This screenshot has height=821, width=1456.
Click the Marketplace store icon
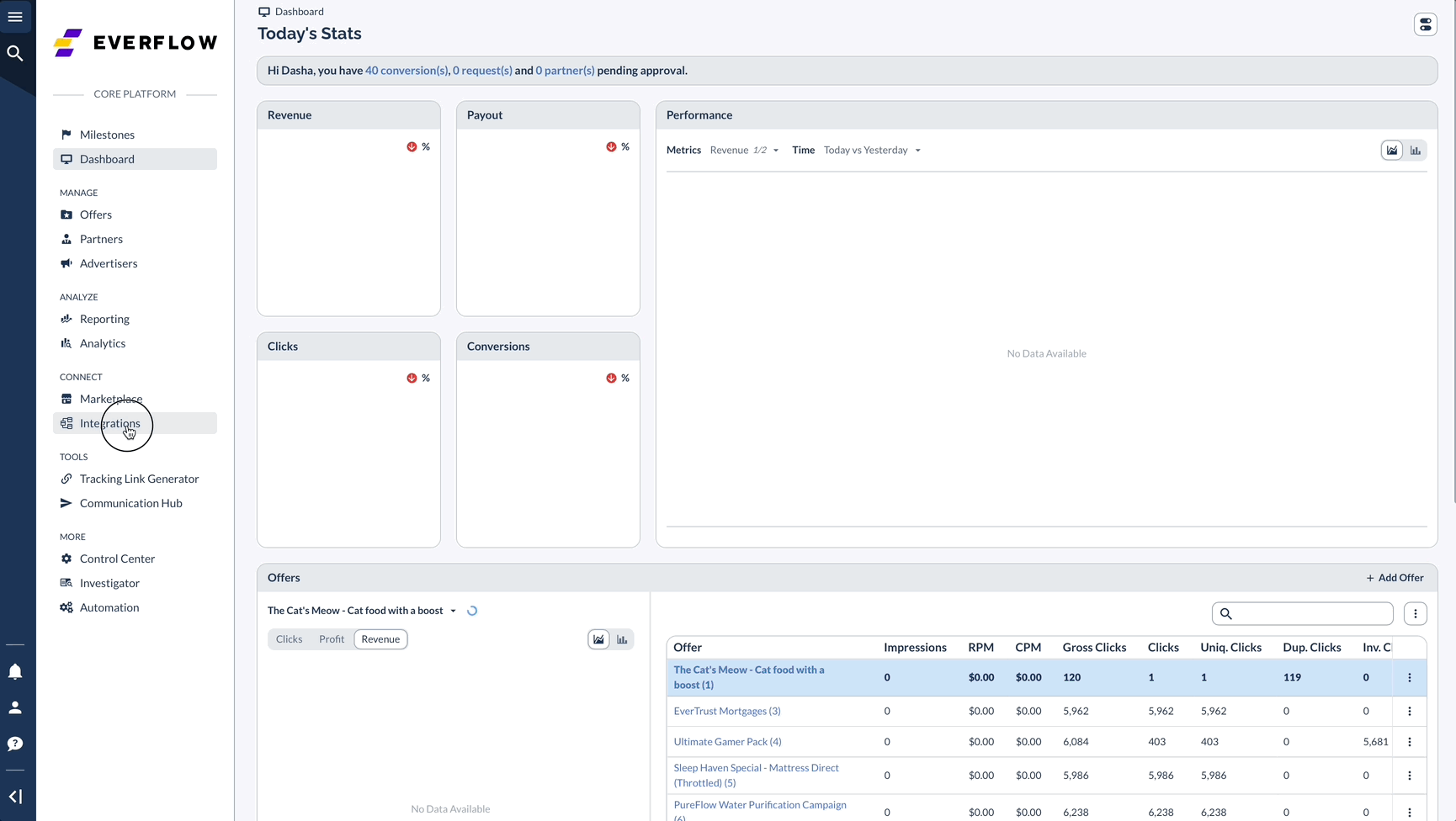pyautogui.click(x=66, y=399)
